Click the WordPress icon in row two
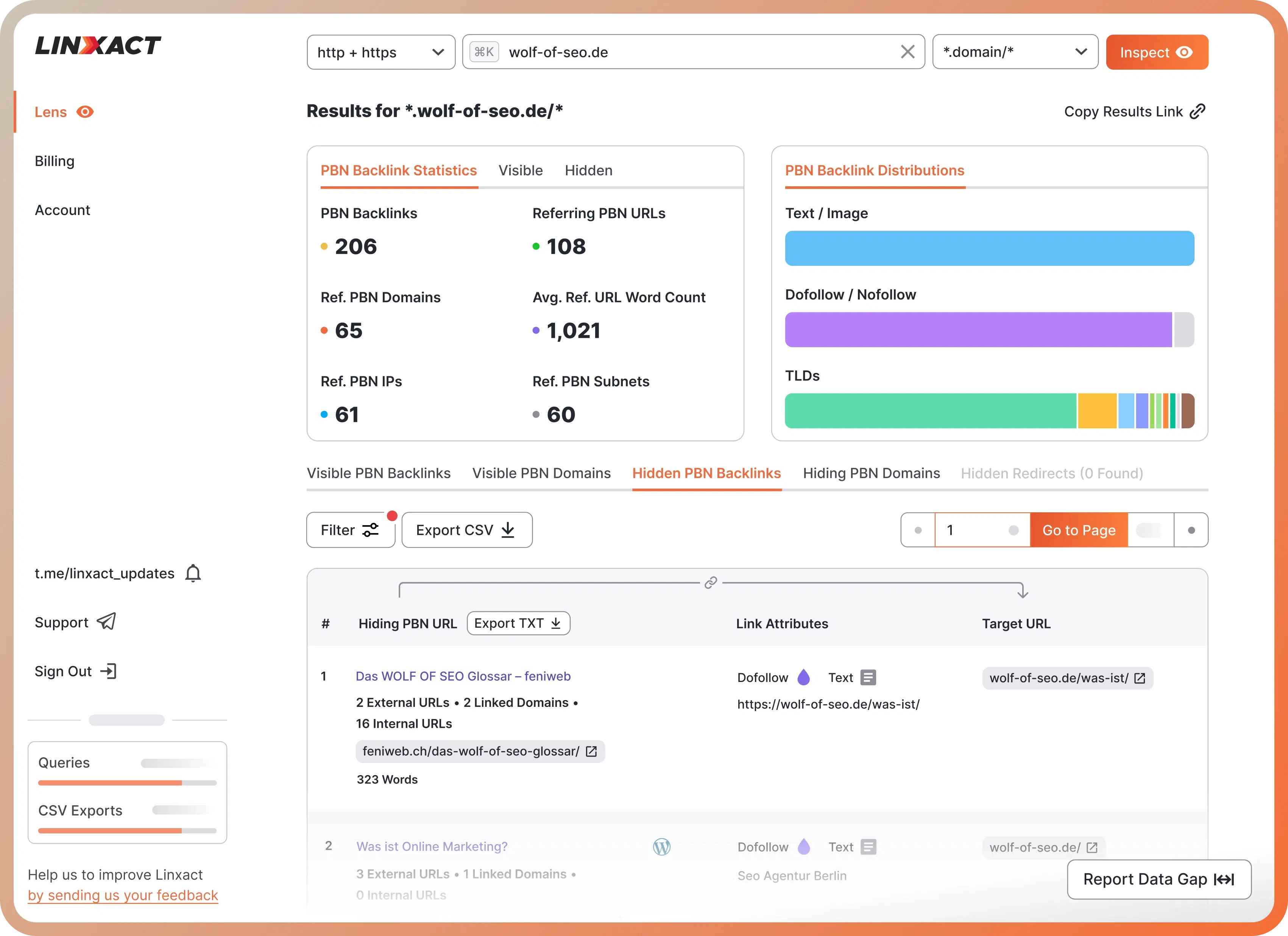Screen dimensions: 1288x936 662,847
